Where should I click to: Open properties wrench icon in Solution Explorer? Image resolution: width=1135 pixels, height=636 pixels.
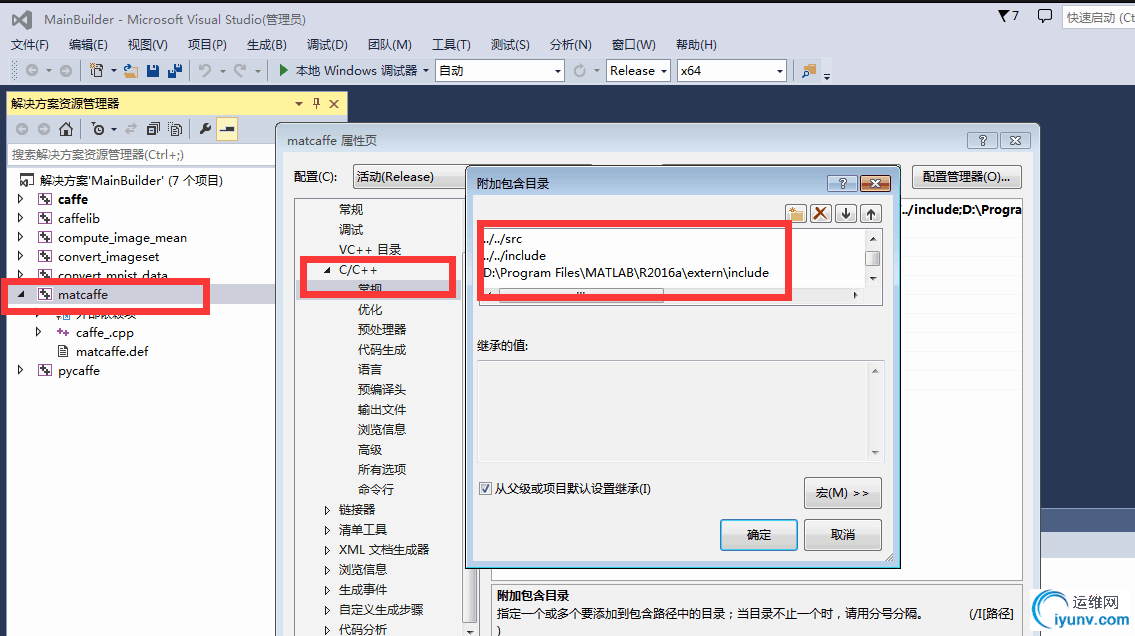(206, 129)
